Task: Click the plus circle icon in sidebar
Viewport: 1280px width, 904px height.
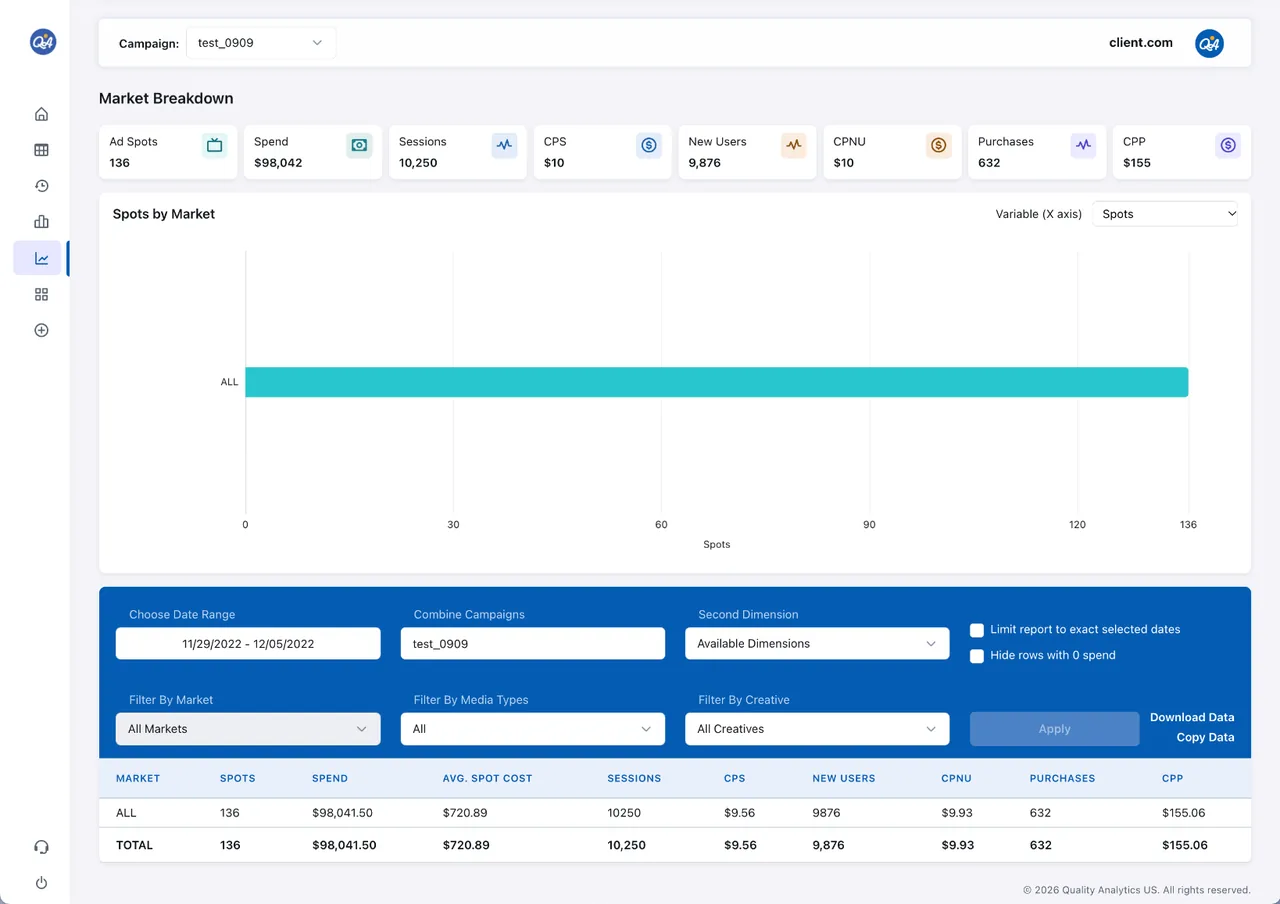Action: click(x=41, y=330)
